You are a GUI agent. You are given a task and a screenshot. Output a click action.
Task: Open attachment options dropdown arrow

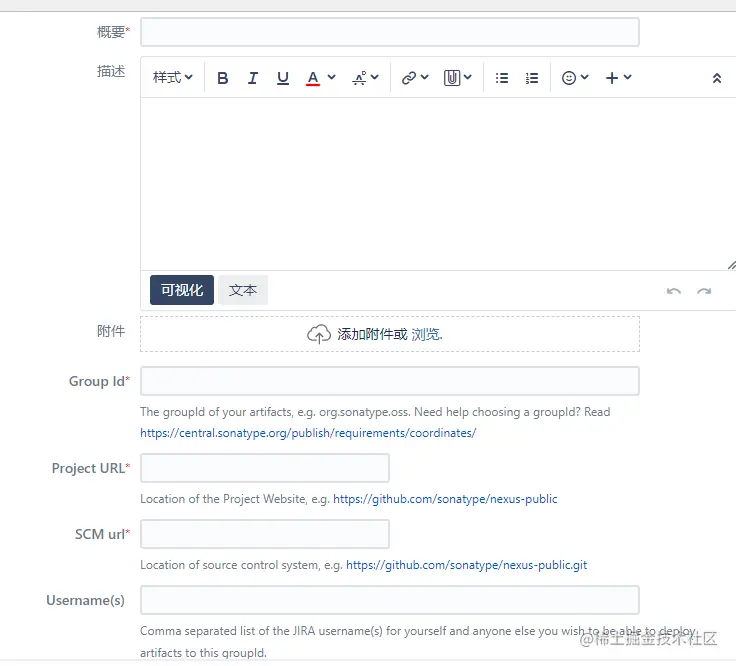click(x=468, y=77)
